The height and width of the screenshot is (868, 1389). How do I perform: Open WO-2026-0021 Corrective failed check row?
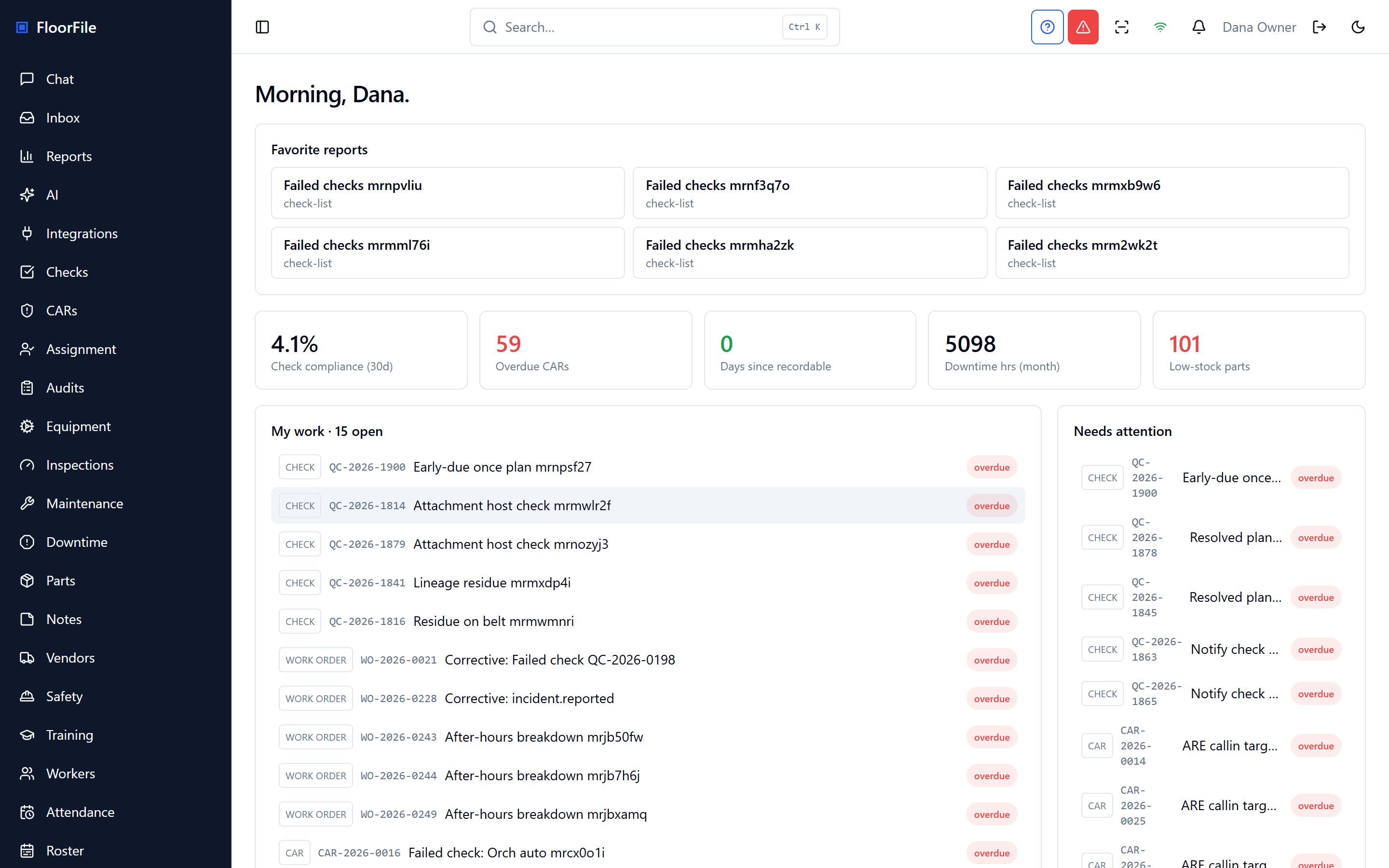coord(647,660)
